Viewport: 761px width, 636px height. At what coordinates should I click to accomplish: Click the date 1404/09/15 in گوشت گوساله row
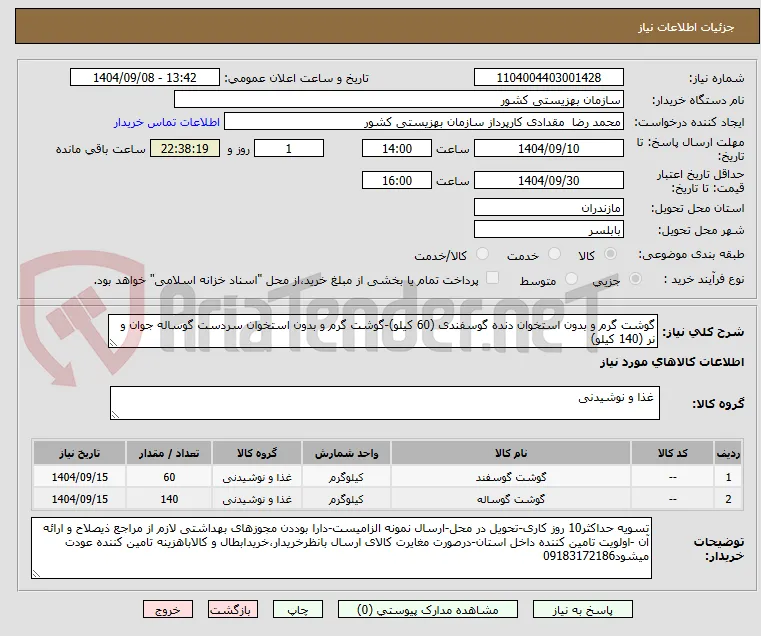click(x=80, y=499)
